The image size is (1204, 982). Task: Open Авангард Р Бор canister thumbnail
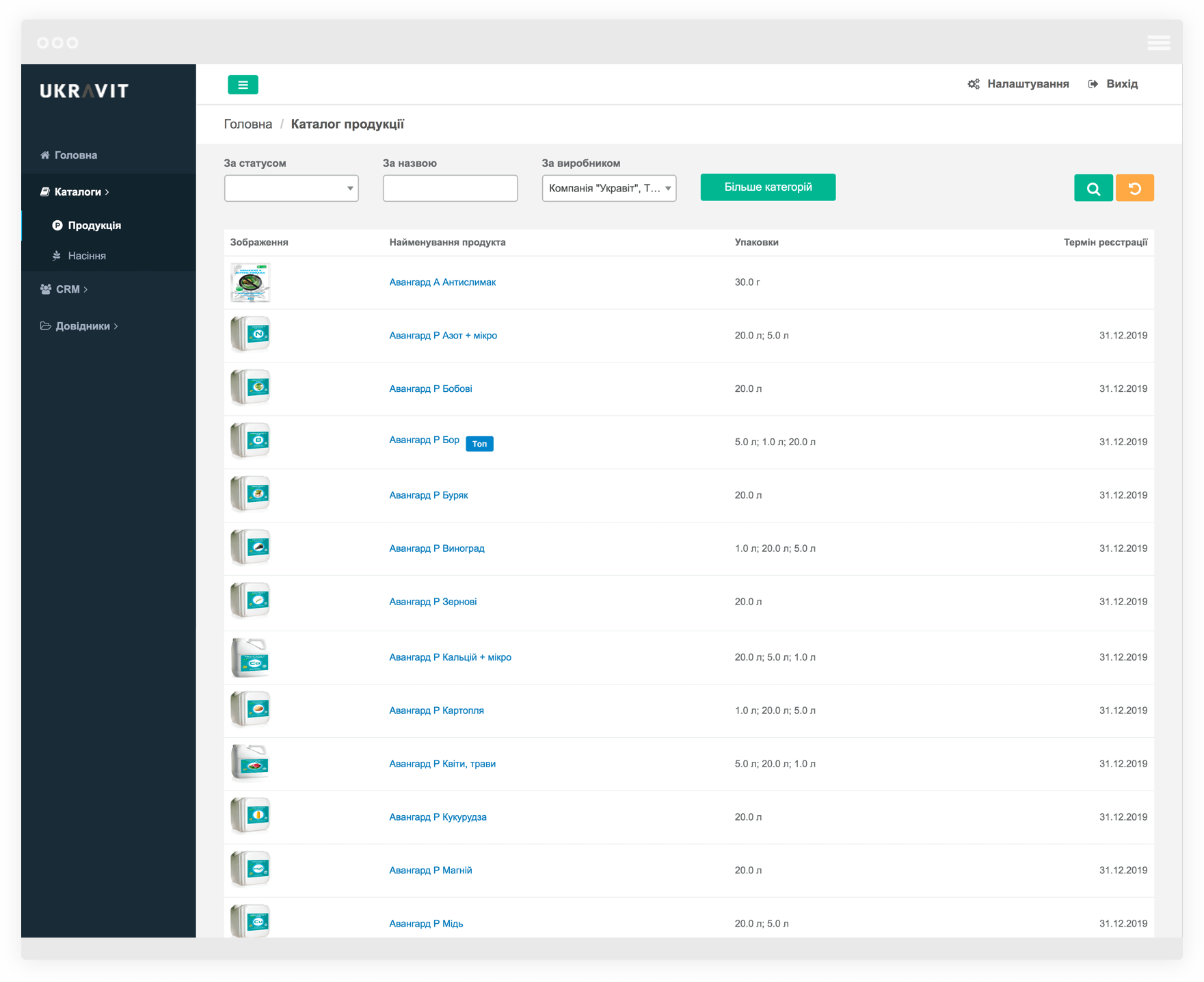[250, 441]
